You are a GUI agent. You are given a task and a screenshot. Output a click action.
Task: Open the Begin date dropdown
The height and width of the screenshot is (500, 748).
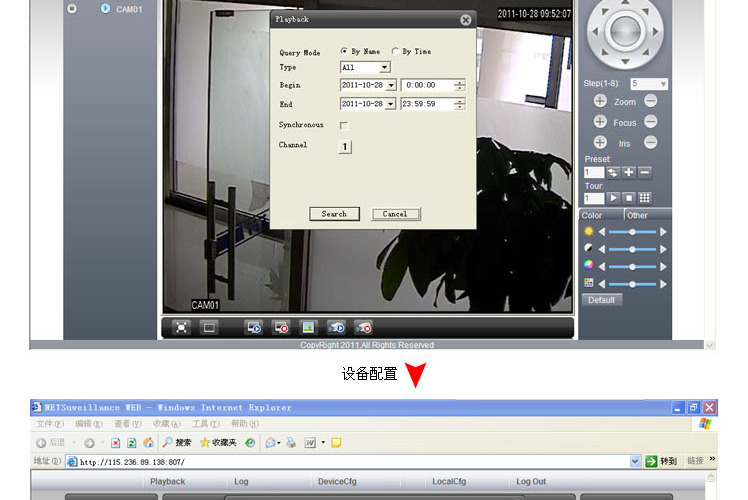click(391, 86)
